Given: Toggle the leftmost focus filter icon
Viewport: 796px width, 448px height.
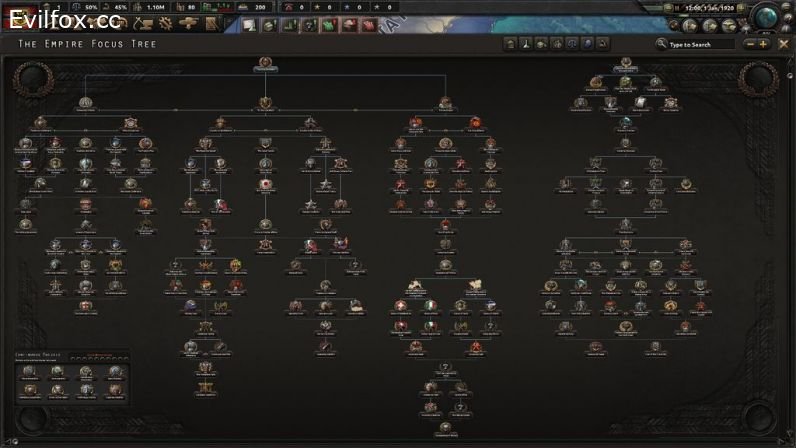Looking at the screenshot, I should (510, 44).
